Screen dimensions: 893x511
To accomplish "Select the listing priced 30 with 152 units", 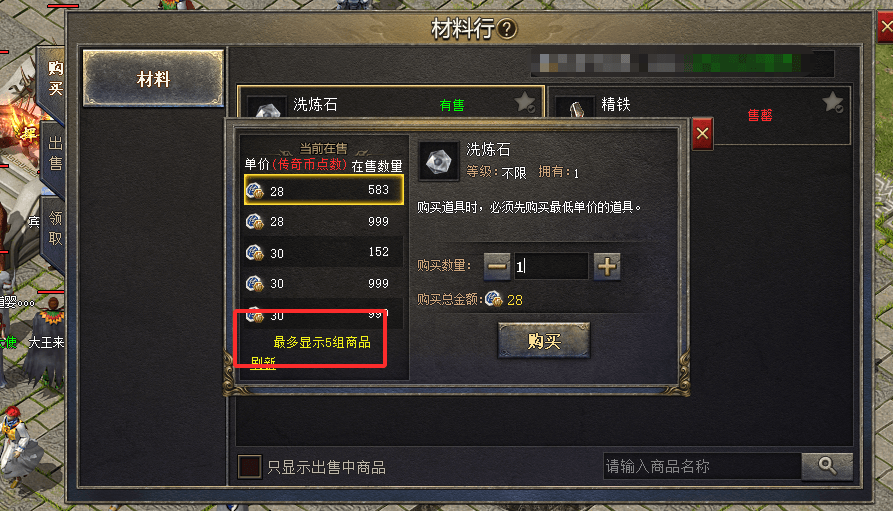I will click(323, 252).
